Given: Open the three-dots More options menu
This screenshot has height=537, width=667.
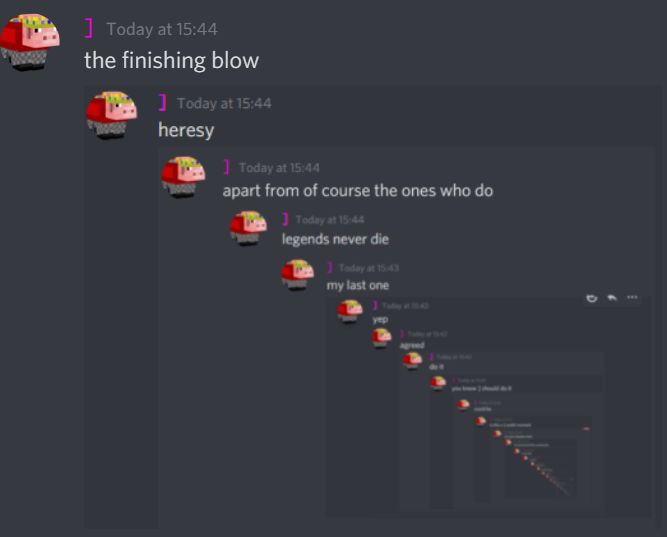Looking at the screenshot, I should (632, 297).
